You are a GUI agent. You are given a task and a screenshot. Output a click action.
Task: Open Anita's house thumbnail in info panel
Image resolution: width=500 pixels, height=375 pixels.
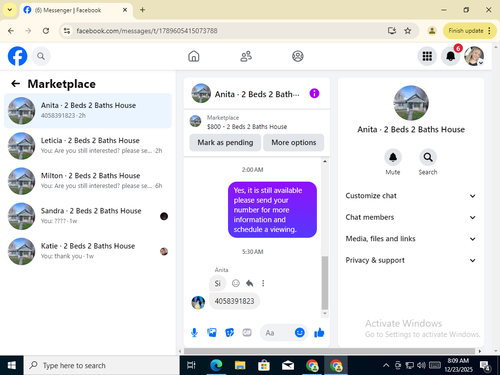tap(411, 103)
